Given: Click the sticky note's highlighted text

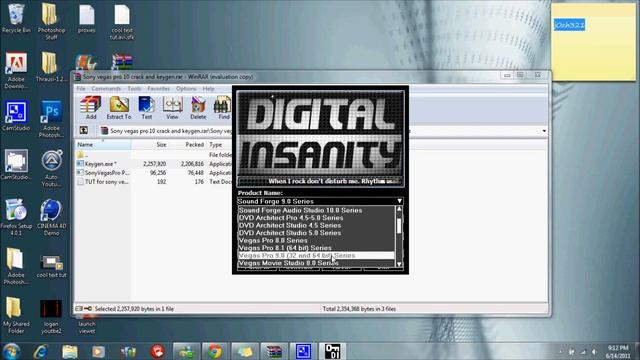Looking at the screenshot, I should pos(569,25).
